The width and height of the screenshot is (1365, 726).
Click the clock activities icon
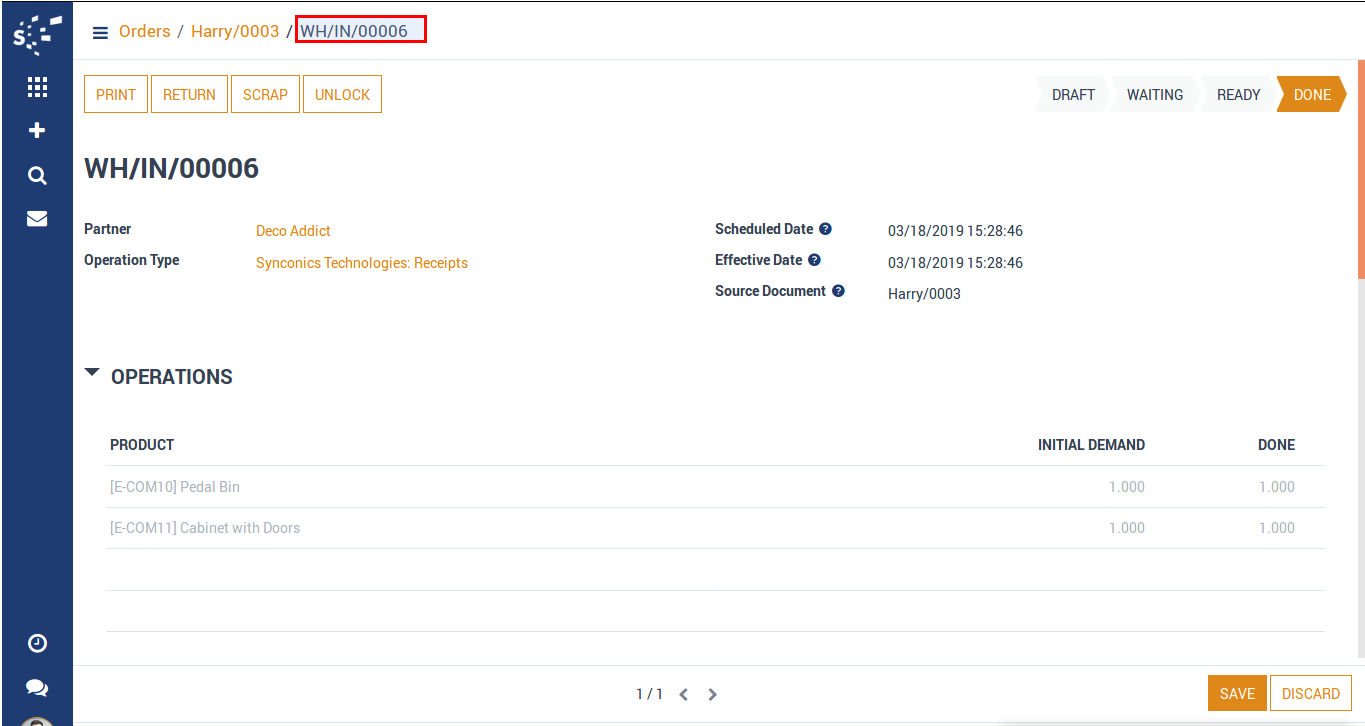(x=37, y=643)
